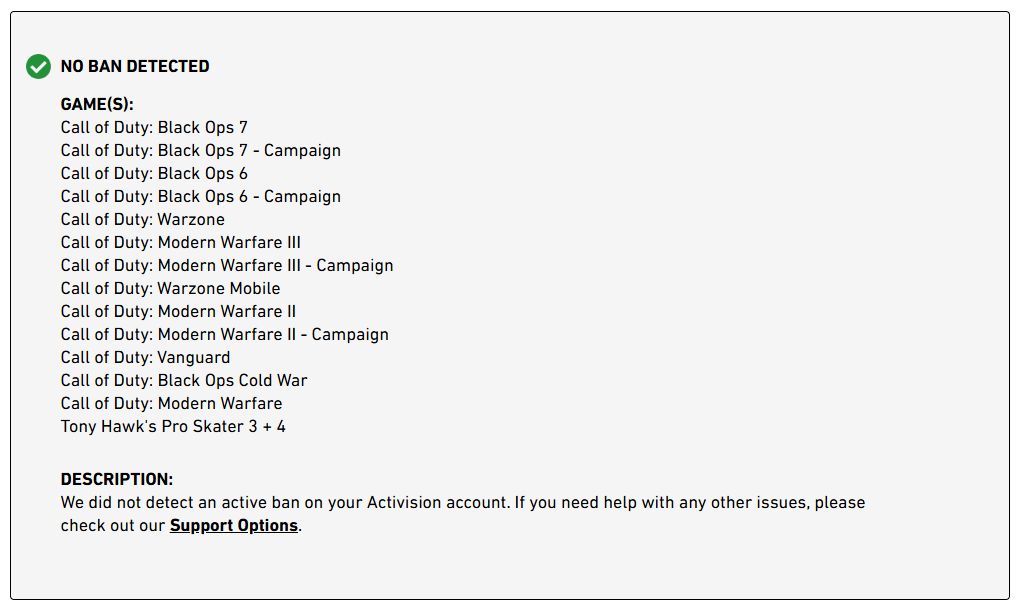Image resolution: width=1023 pixels, height=613 pixels.
Task: Click Modern Warfare III - Campaign line
Action: pyautogui.click(x=227, y=266)
